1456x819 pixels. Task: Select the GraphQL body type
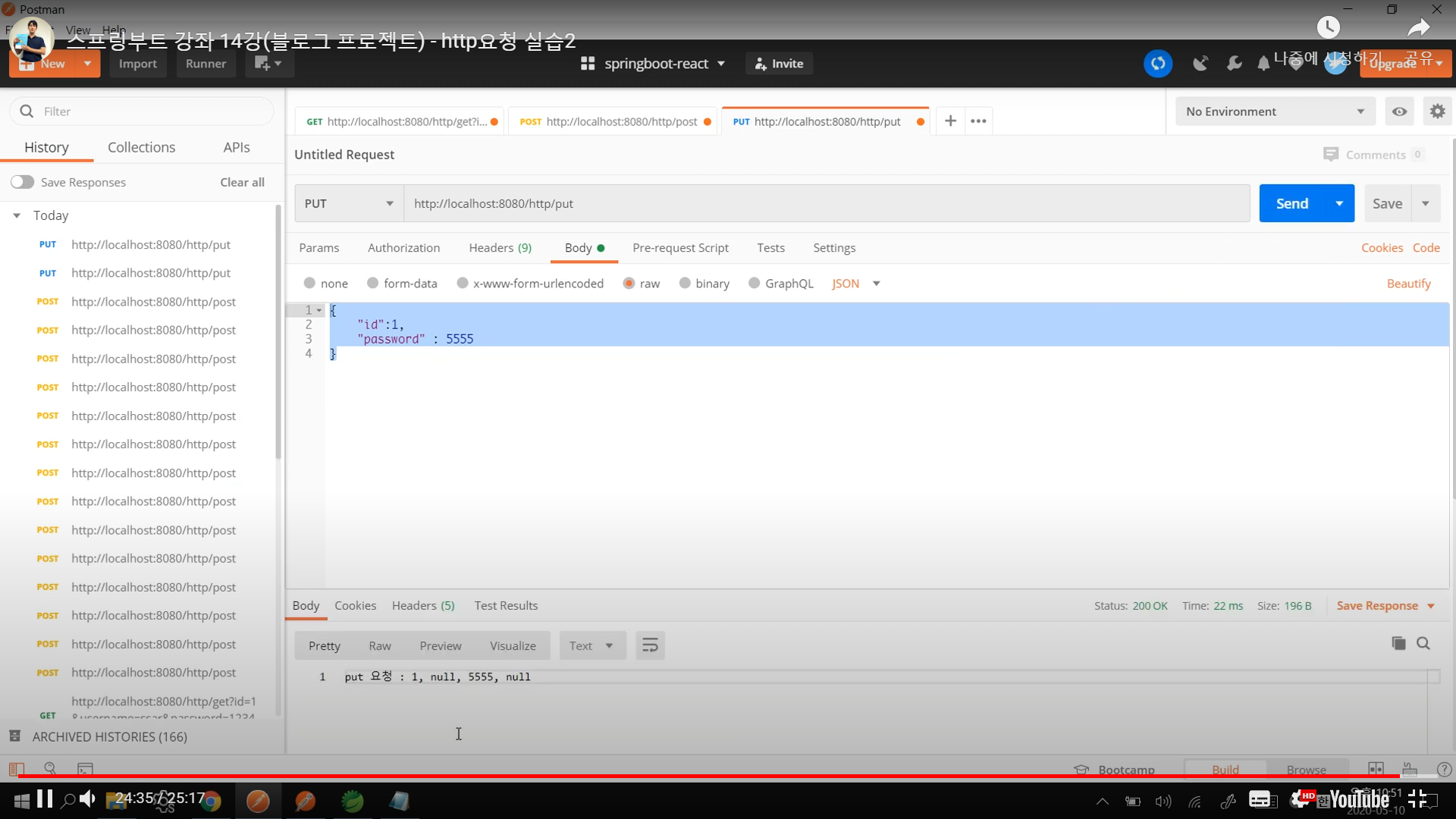click(x=754, y=283)
